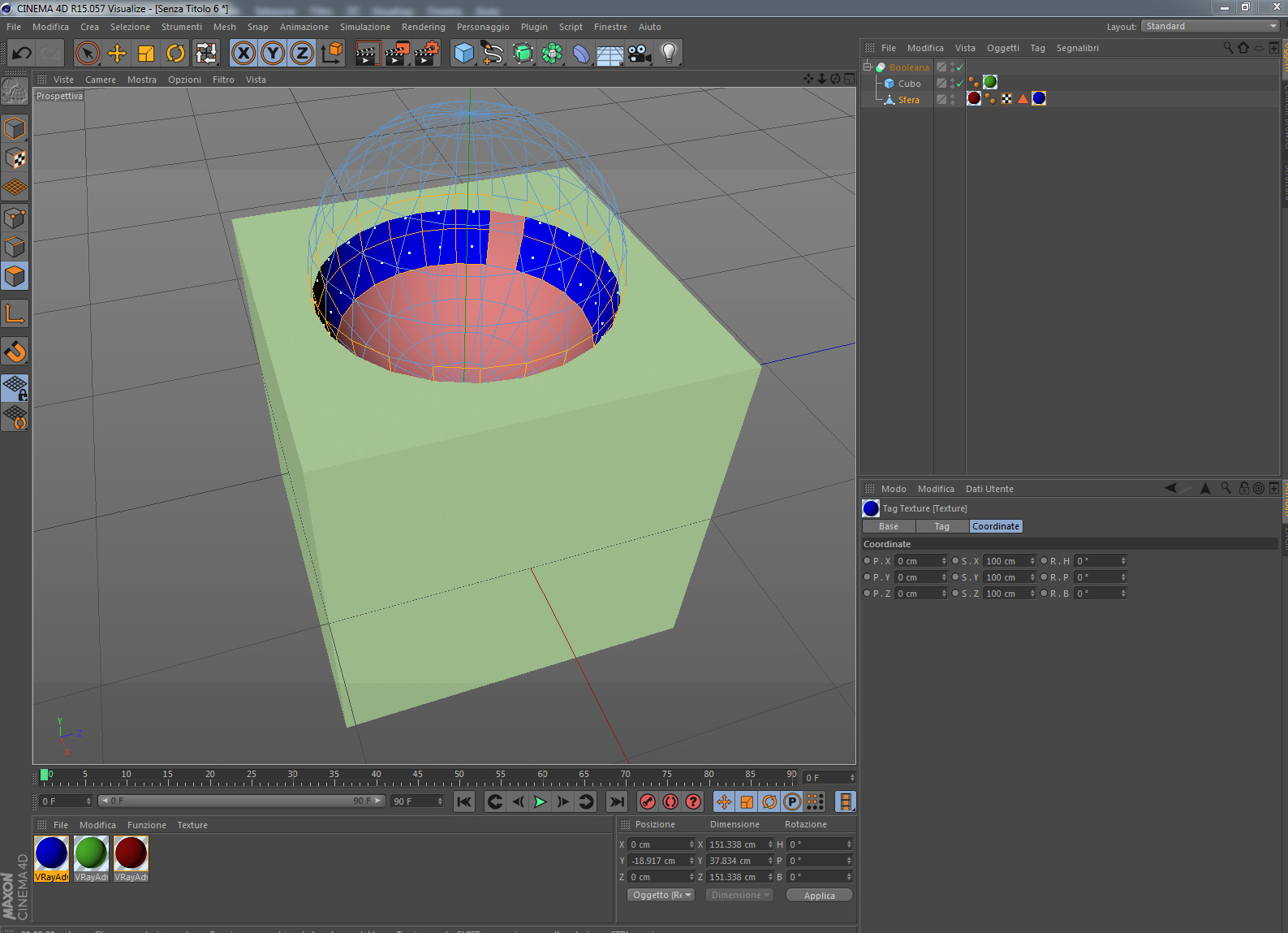Click the undo arrow icon
This screenshot has height=933, width=1288.
[22, 54]
